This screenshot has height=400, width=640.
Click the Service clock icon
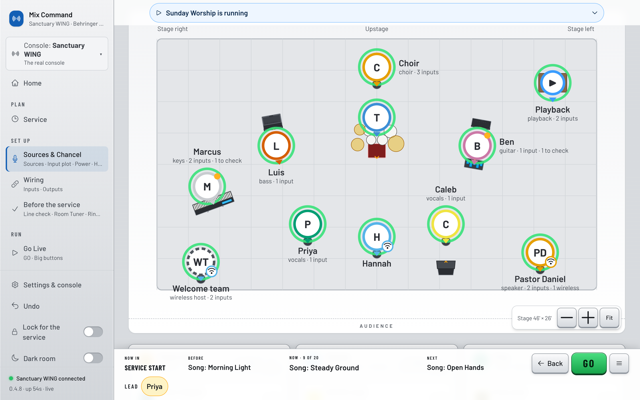pyautogui.click(x=15, y=119)
